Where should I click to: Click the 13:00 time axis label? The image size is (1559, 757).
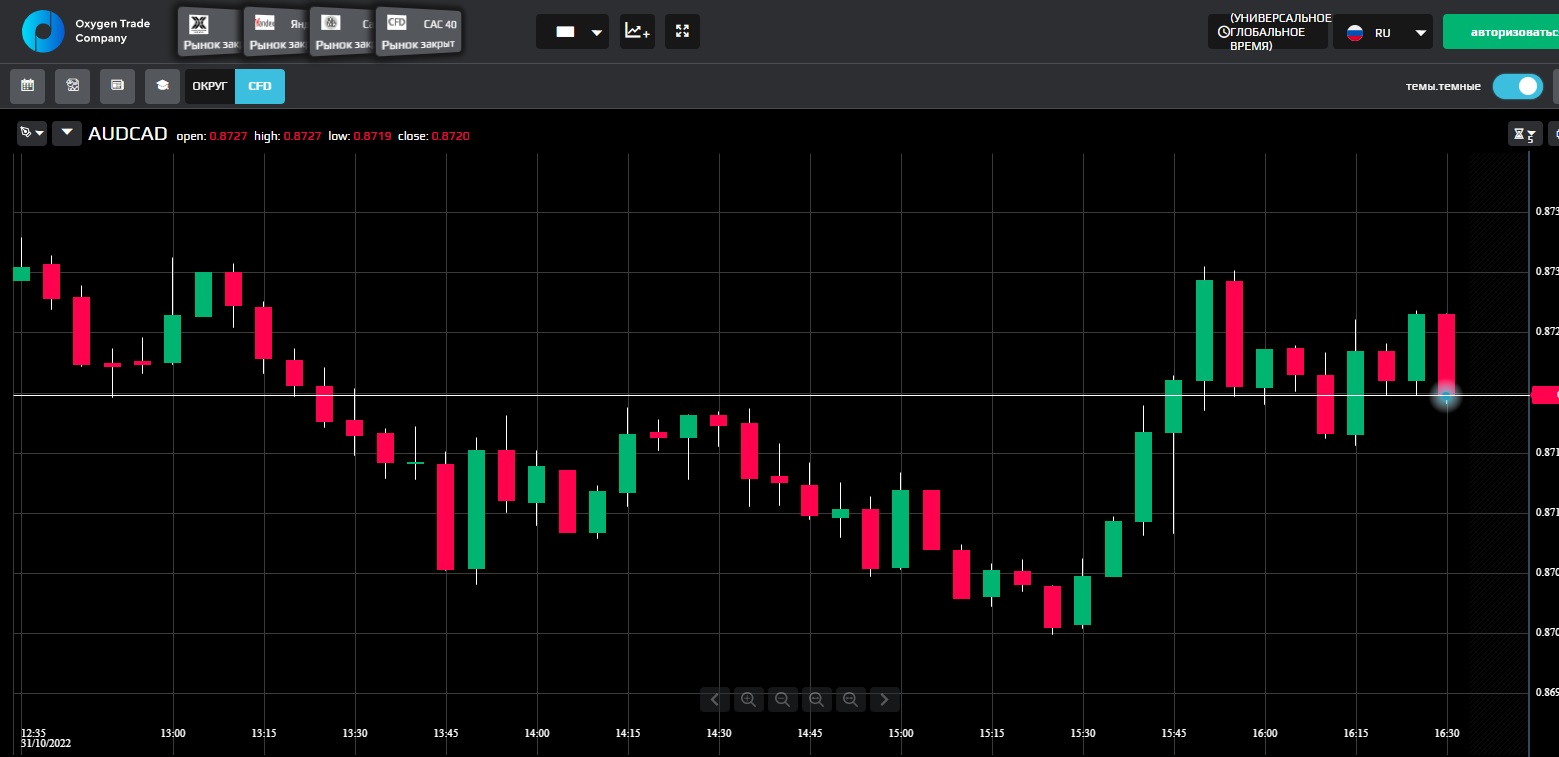click(x=173, y=733)
